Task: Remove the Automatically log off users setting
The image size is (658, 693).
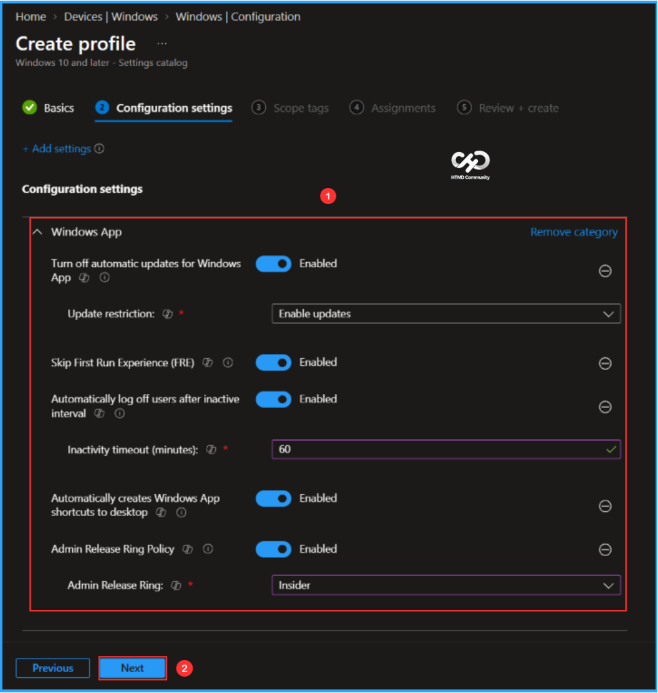Action: coord(605,407)
